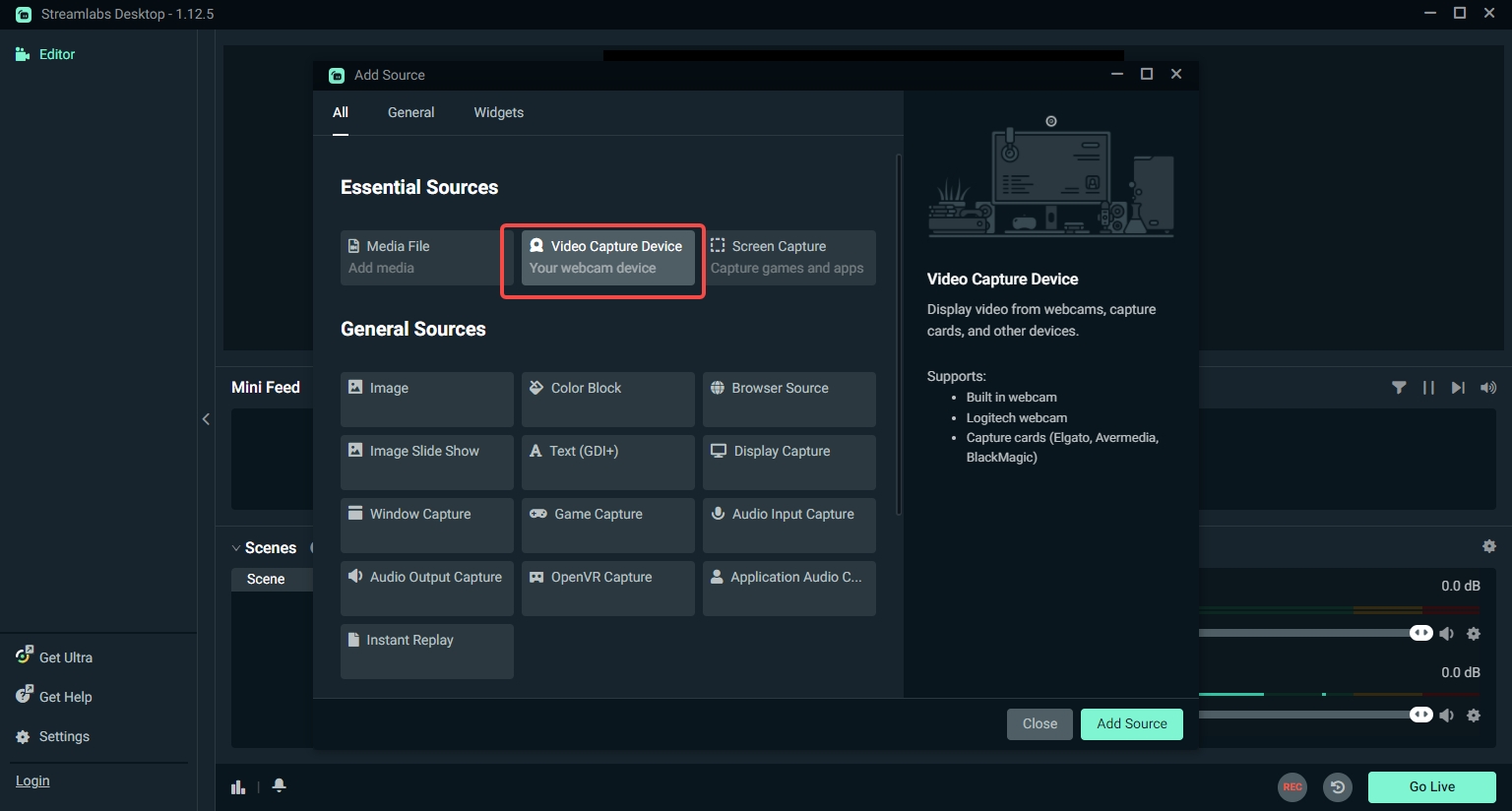Mute the second audio mixer channel

(1447, 715)
